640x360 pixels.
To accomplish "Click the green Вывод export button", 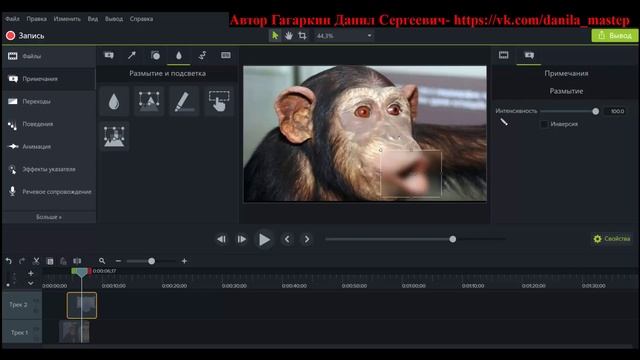I will (615, 36).
